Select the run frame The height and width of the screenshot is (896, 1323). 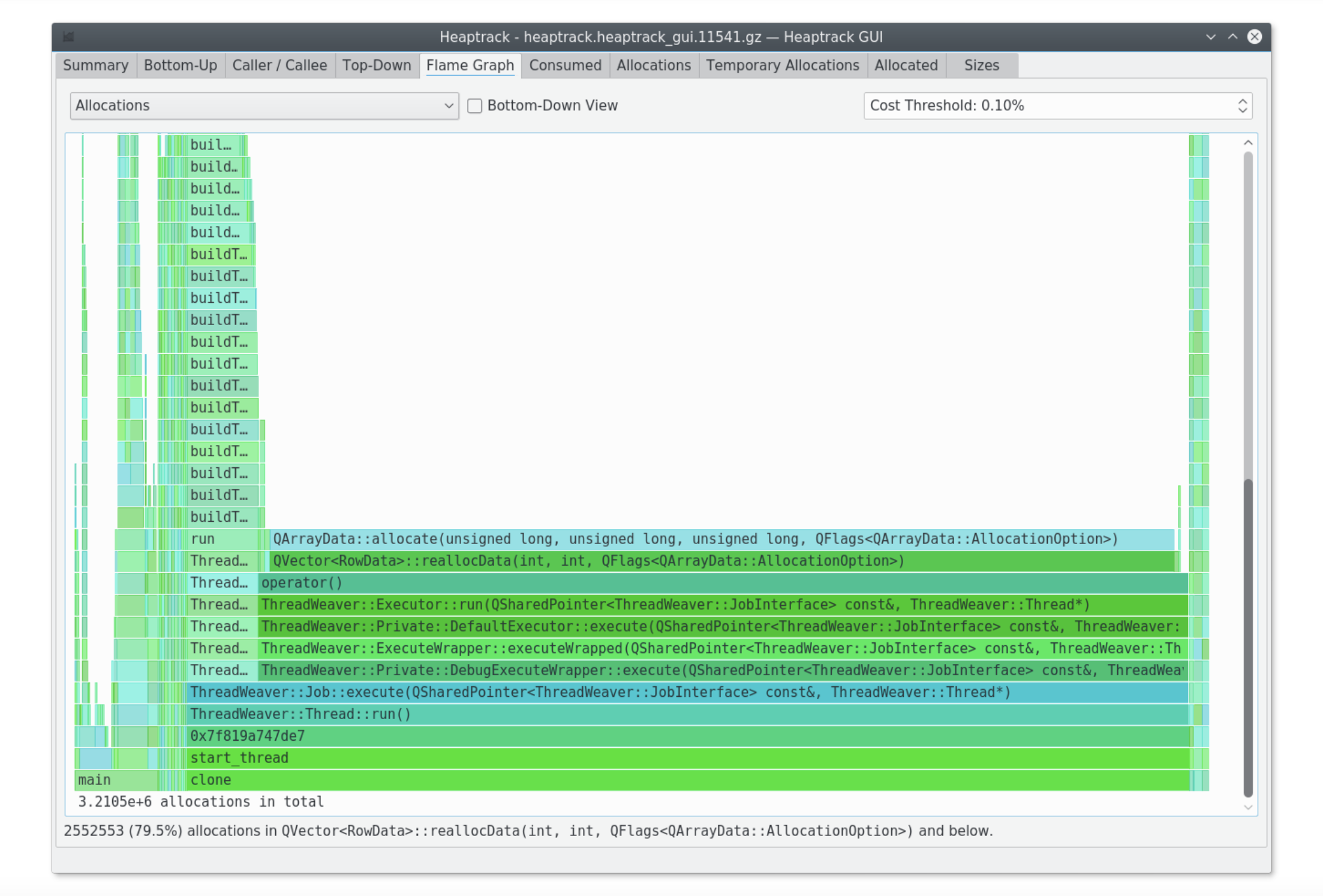pos(222,539)
